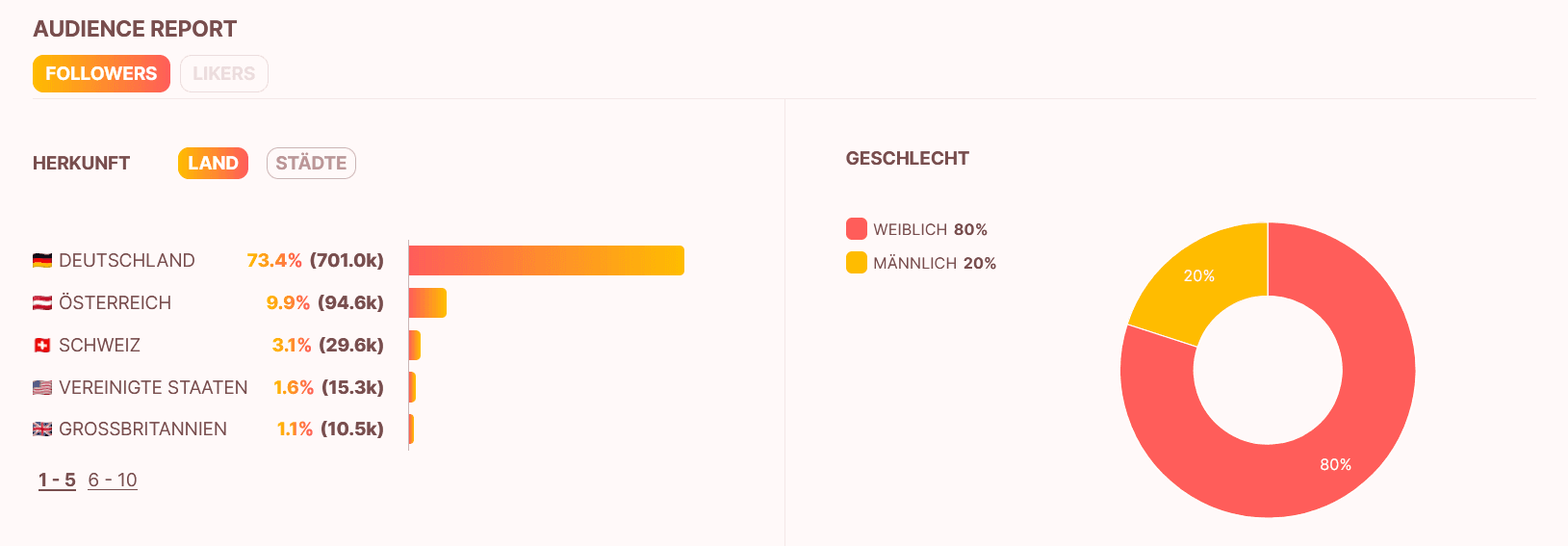Screen dimensions: 1568x546
Task: Click the Deutschland bar in chart
Action: (546, 261)
